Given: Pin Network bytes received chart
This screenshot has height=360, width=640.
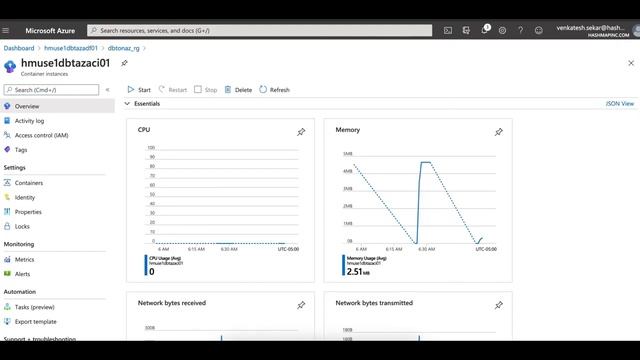Looking at the screenshot, I should coord(301,305).
